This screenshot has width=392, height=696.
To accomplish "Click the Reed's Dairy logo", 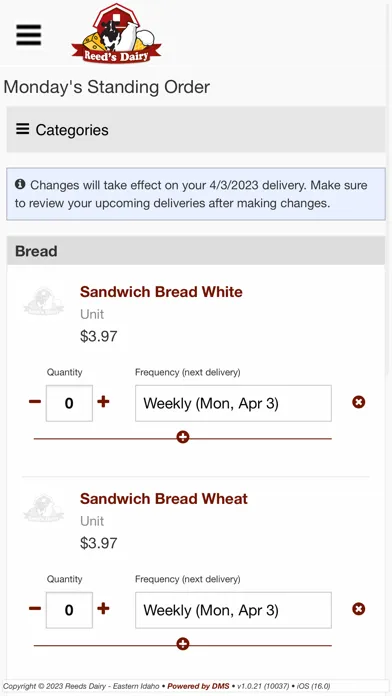I will point(116,34).
